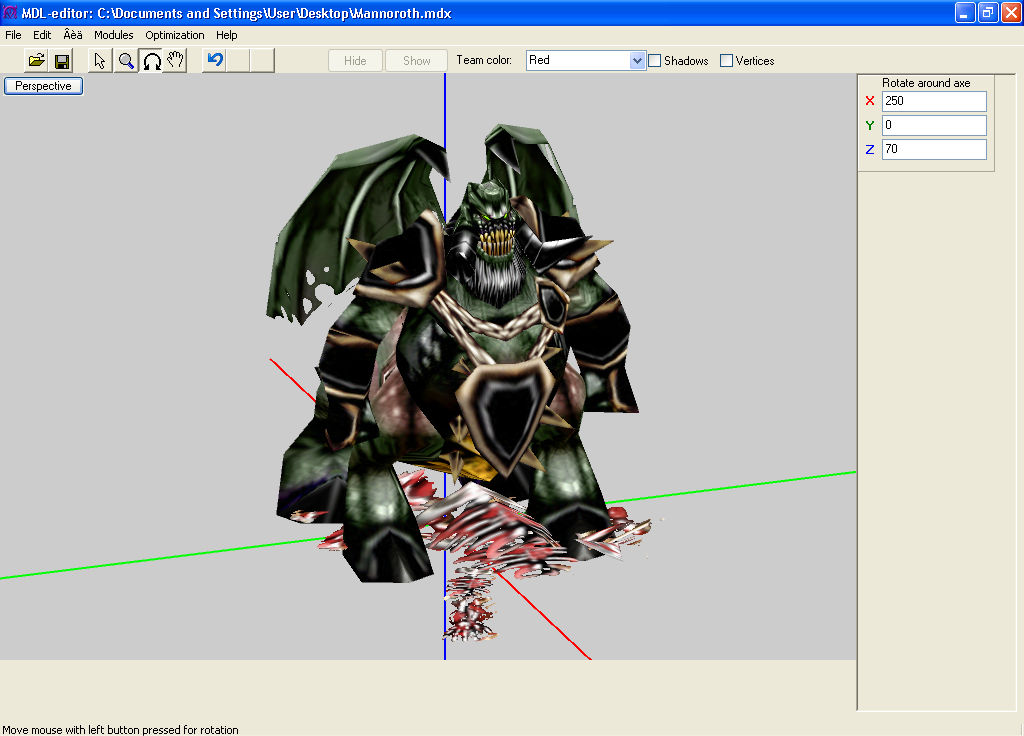Image resolution: width=1024 pixels, height=736 pixels.
Task: Save the model using floppy disk icon
Action: tap(62, 61)
